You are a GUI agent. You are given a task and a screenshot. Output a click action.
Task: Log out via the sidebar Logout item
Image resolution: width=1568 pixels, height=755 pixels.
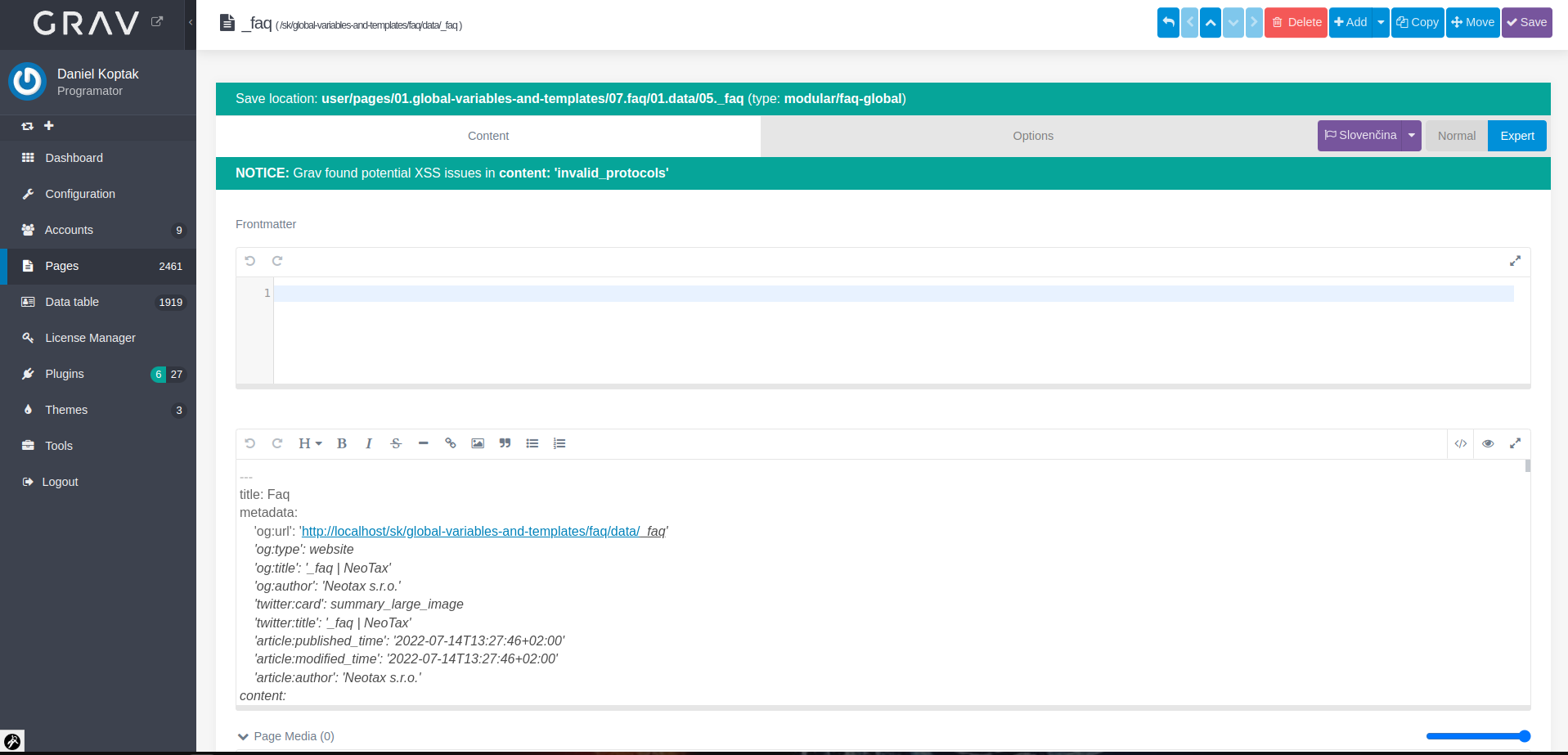[x=98, y=482]
